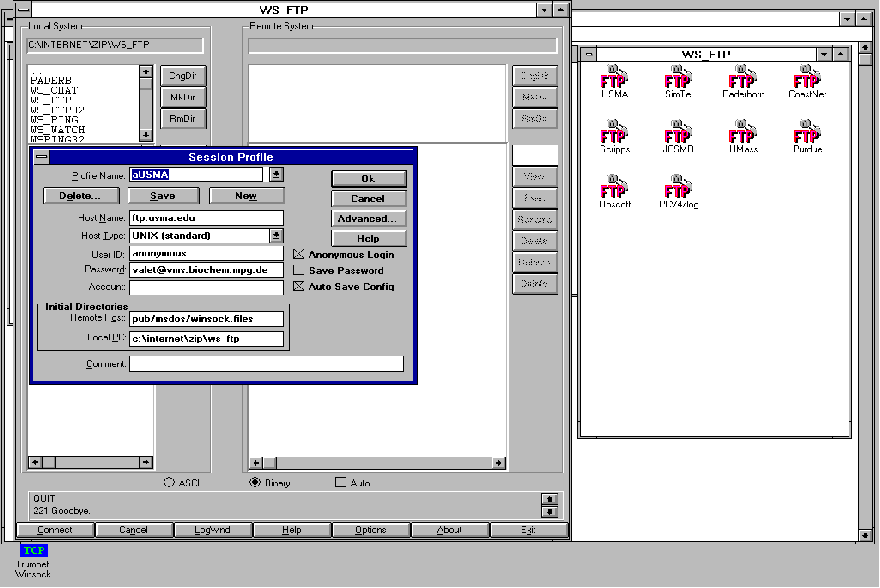Select the PADERB directory in local list
Screen dimensions: 880x588
pyautogui.click(x=51, y=81)
